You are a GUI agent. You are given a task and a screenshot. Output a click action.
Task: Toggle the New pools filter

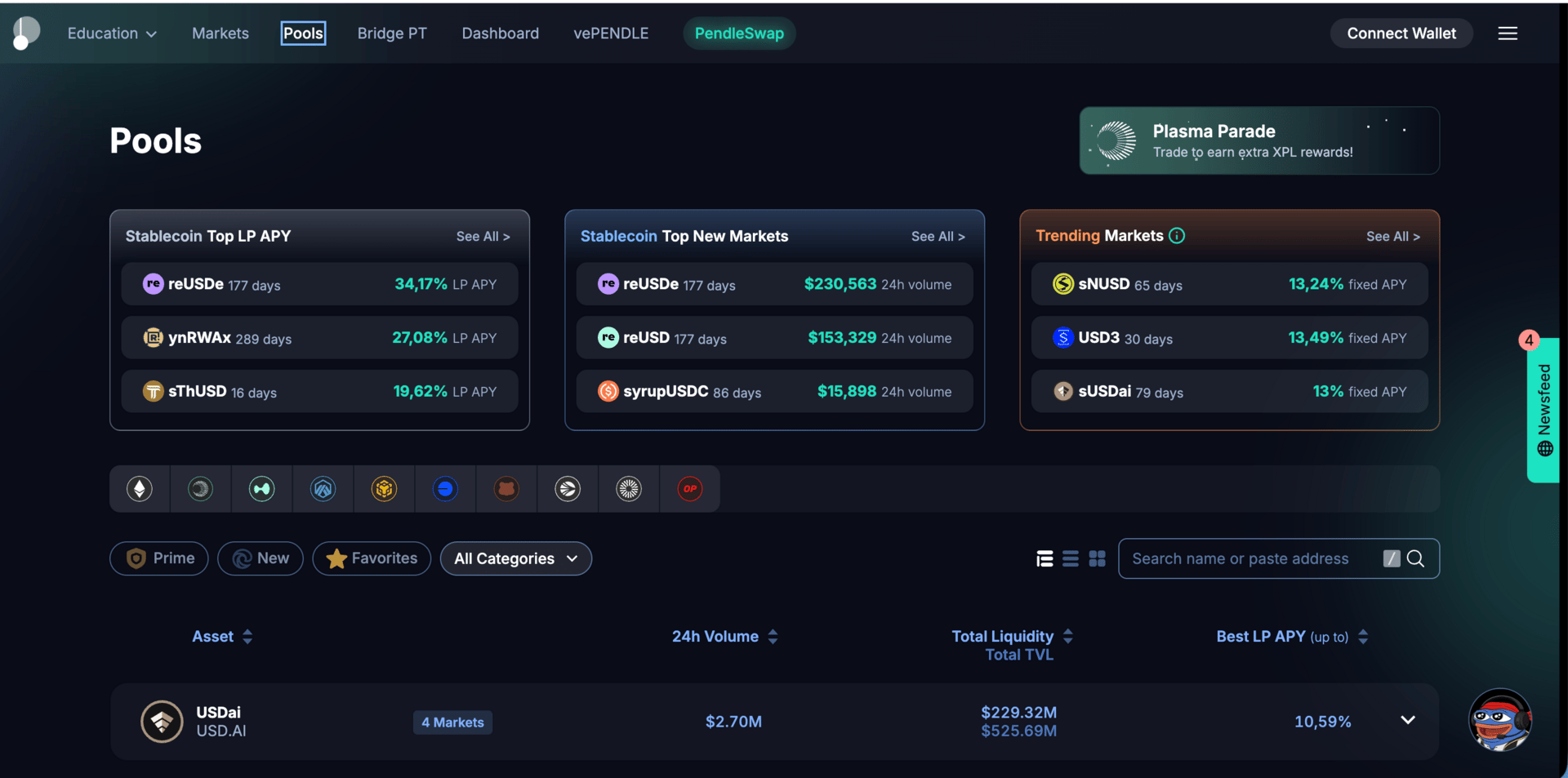click(x=261, y=558)
